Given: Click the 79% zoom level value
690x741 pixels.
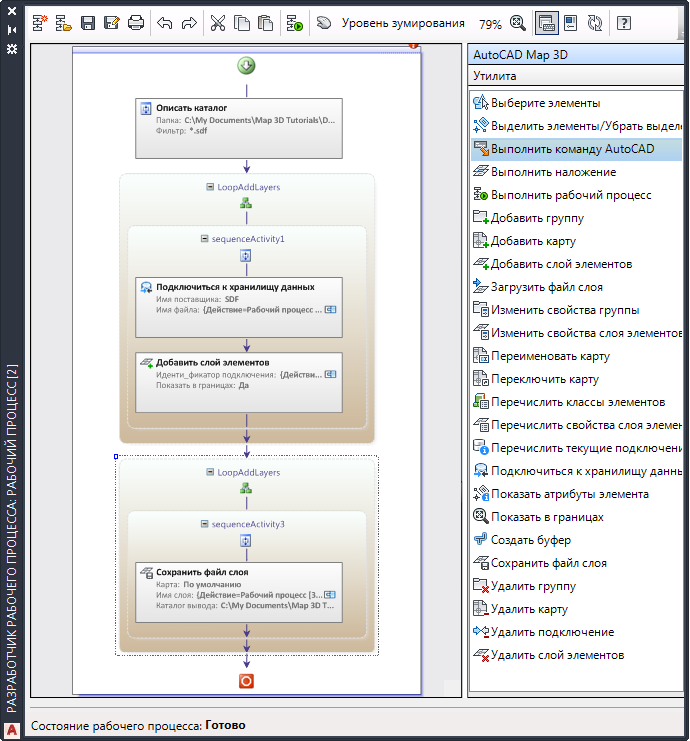Looking at the screenshot, I should tap(490, 24).
